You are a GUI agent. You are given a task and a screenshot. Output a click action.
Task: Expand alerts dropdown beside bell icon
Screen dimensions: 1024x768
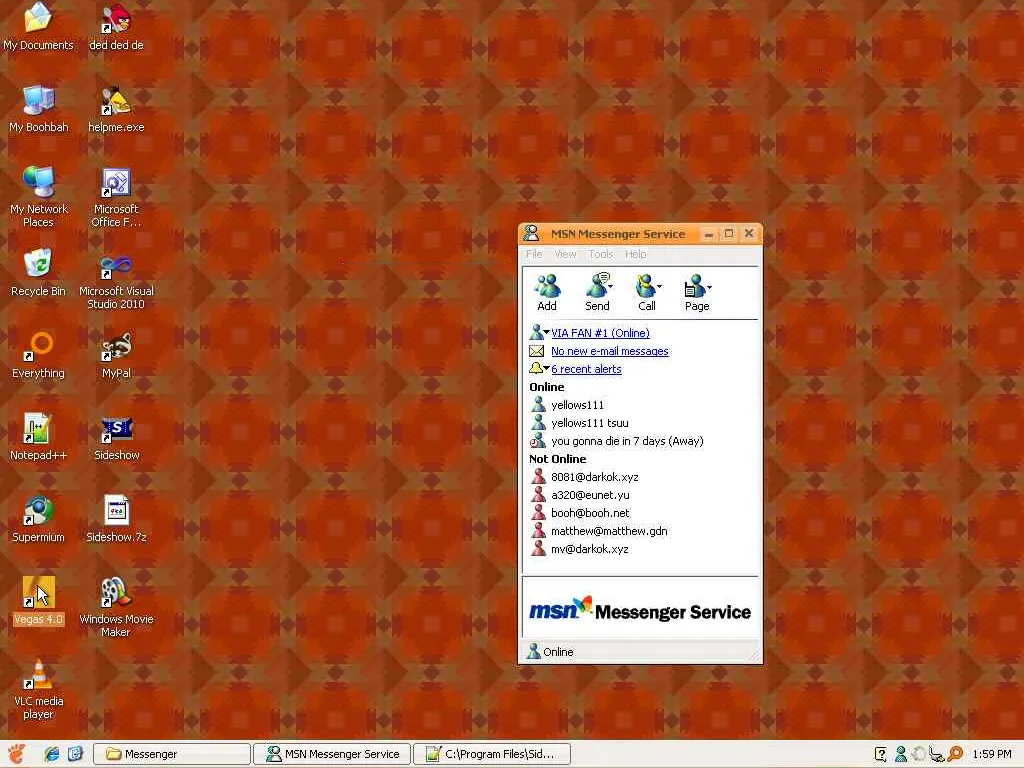[x=546, y=369]
